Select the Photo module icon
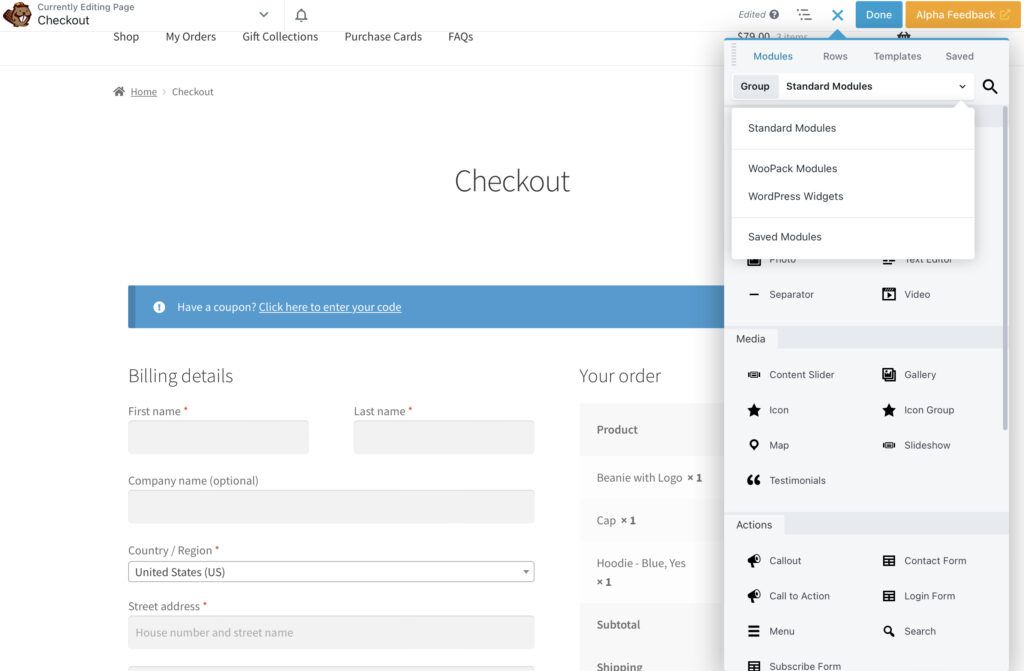This screenshot has height=671, width=1024. [x=752, y=258]
